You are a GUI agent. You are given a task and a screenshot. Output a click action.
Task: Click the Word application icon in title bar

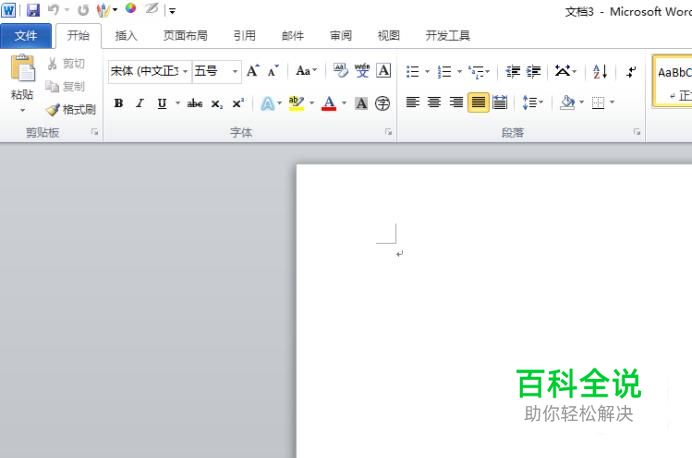tap(8, 10)
